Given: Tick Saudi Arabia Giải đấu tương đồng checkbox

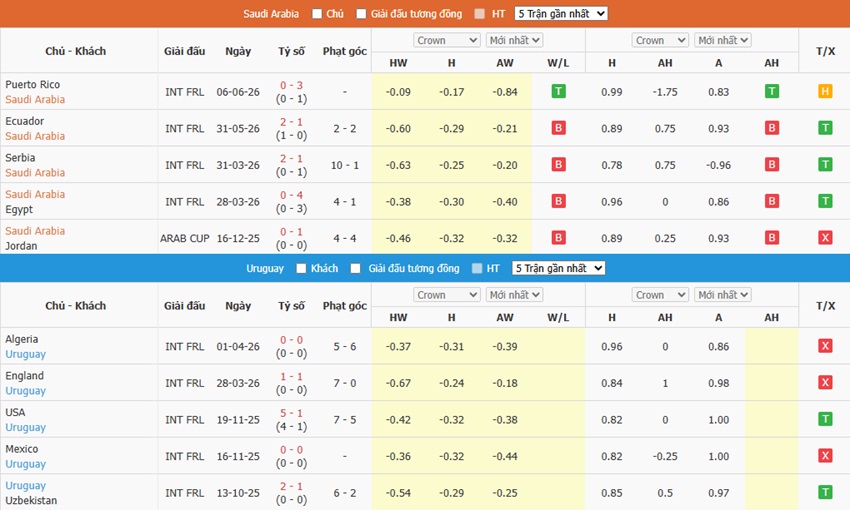Looking at the screenshot, I should (x=361, y=14).
